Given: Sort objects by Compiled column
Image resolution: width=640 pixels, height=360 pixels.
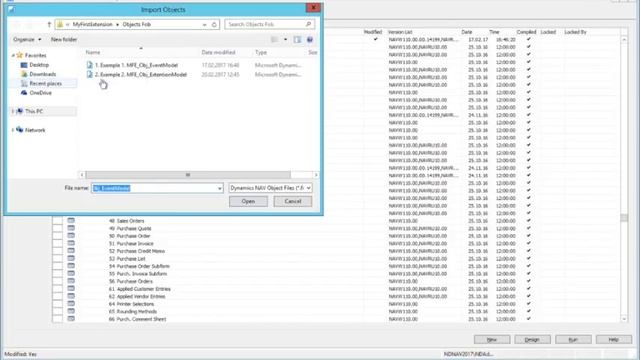Looking at the screenshot, I should tap(526, 32).
